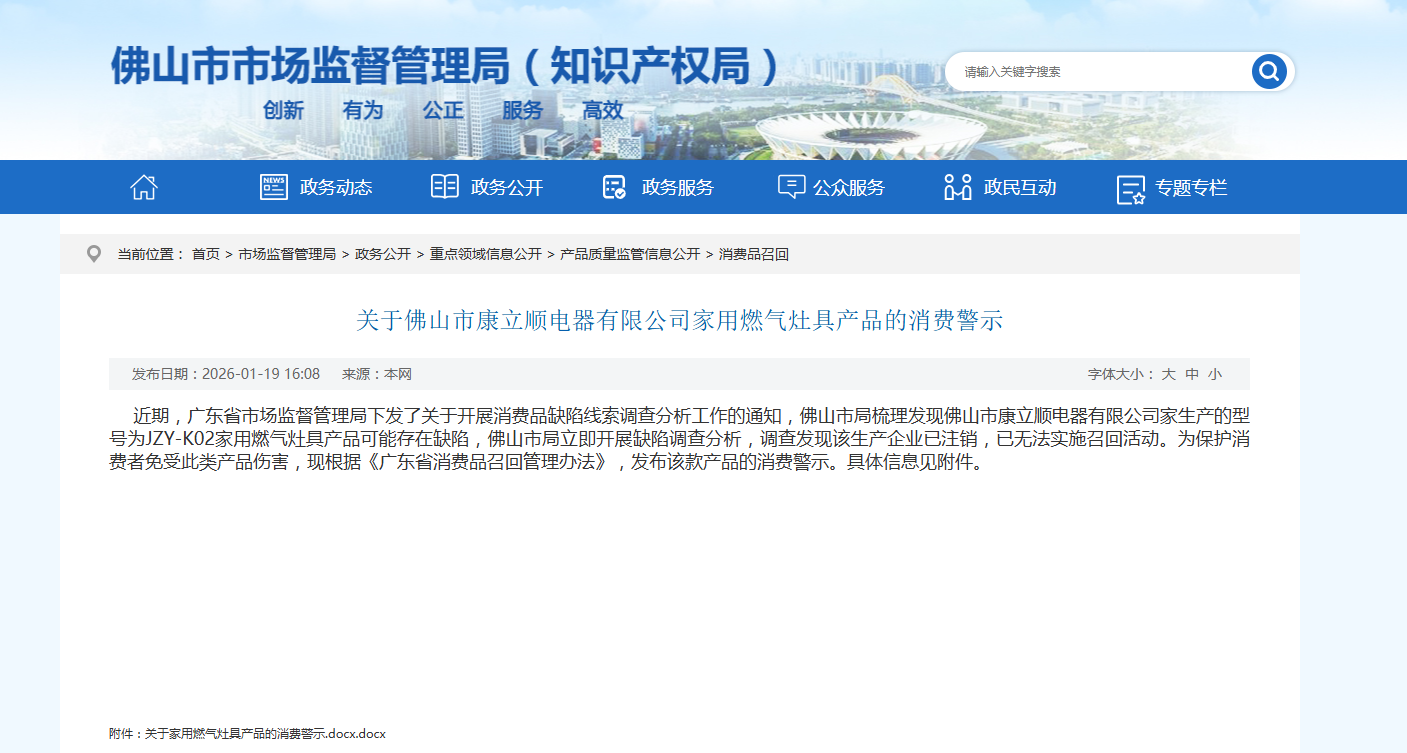
Task: Click the star-document icon beside 专题专栏
Action: coord(1130,188)
